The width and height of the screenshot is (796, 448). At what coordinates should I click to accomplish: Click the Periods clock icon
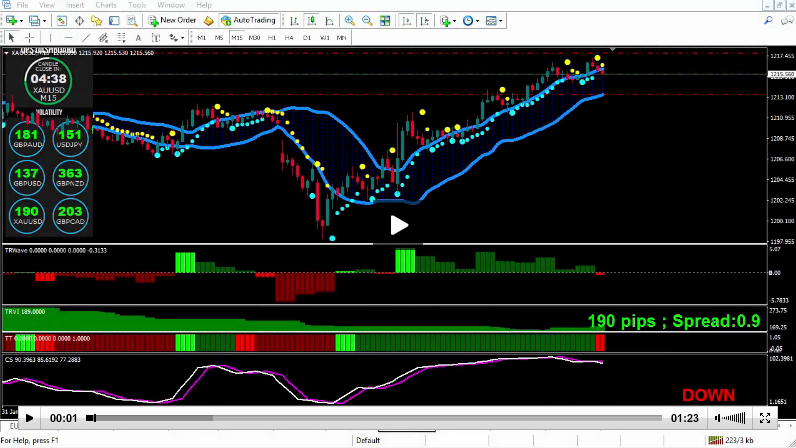[468, 21]
